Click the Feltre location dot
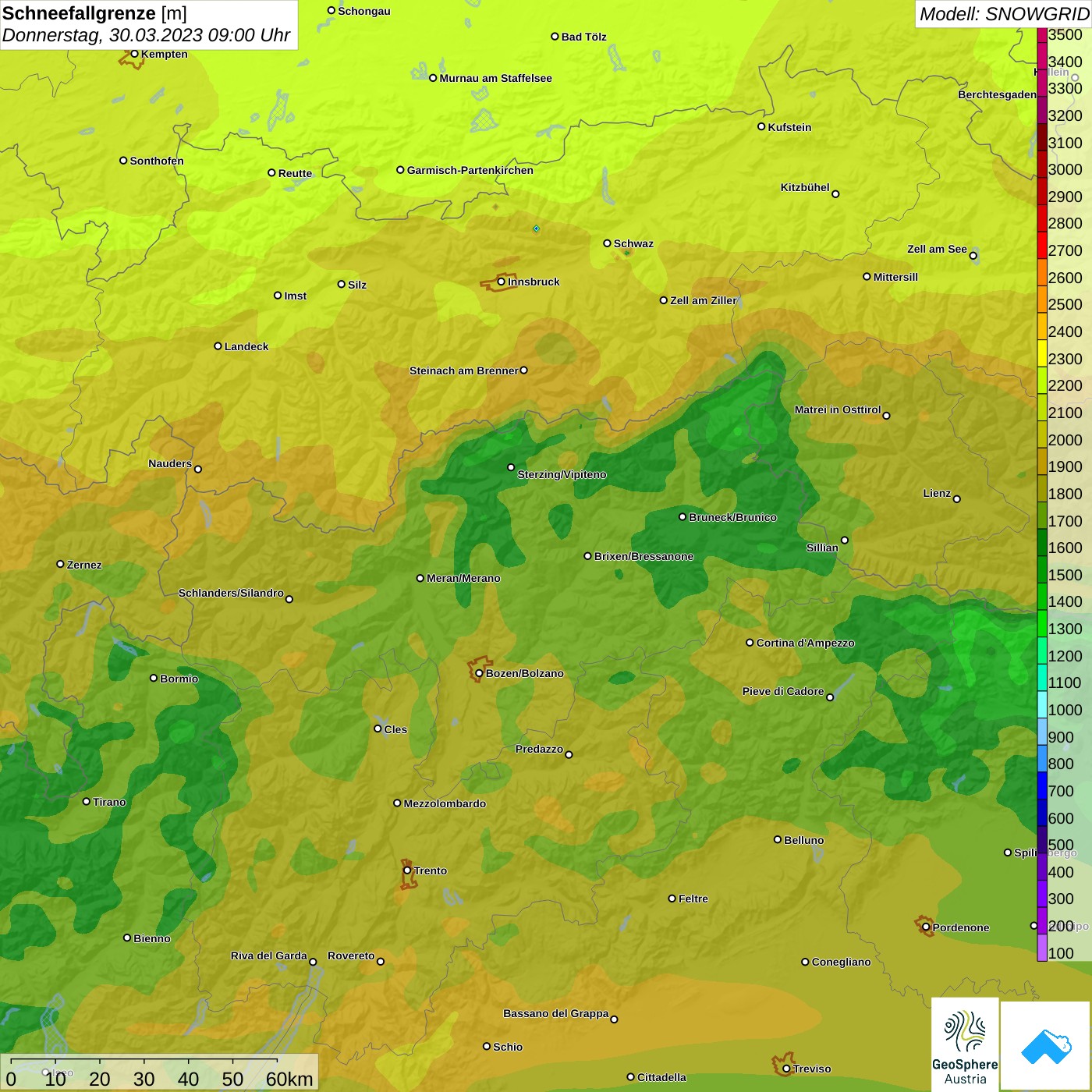This screenshot has height=1092, width=1092. tap(672, 899)
